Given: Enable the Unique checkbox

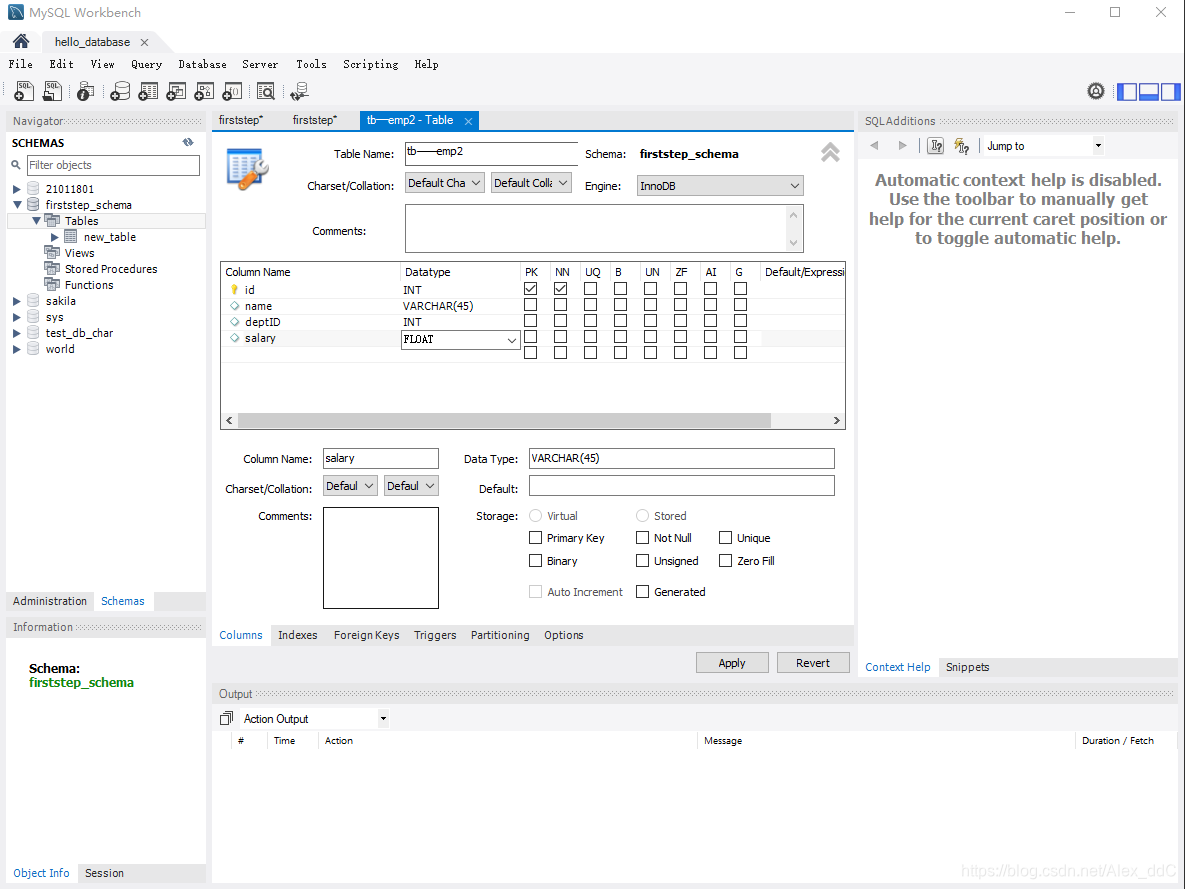Looking at the screenshot, I should (x=726, y=537).
